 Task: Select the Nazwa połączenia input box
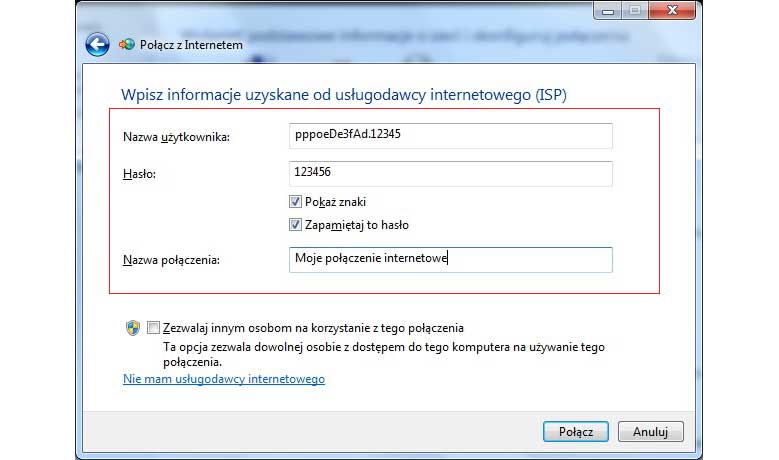point(449,260)
